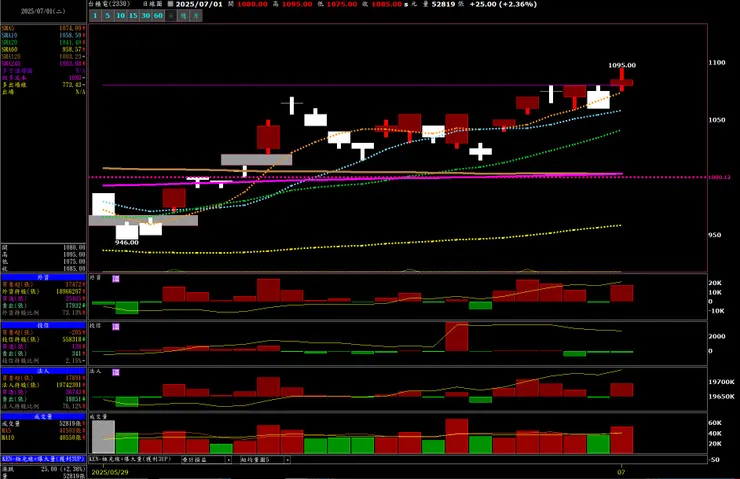Image resolution: width=740 pixels, height=479 pixels.
Task: Switch chart to 30-minute period
Action: coord(146,16)
